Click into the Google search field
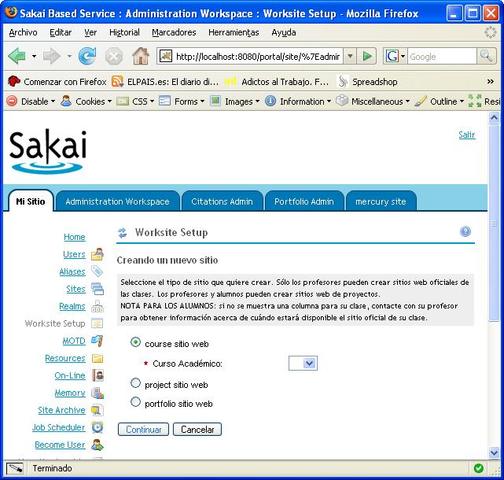Screen dimensions: 504x480 tap(442, 56)
